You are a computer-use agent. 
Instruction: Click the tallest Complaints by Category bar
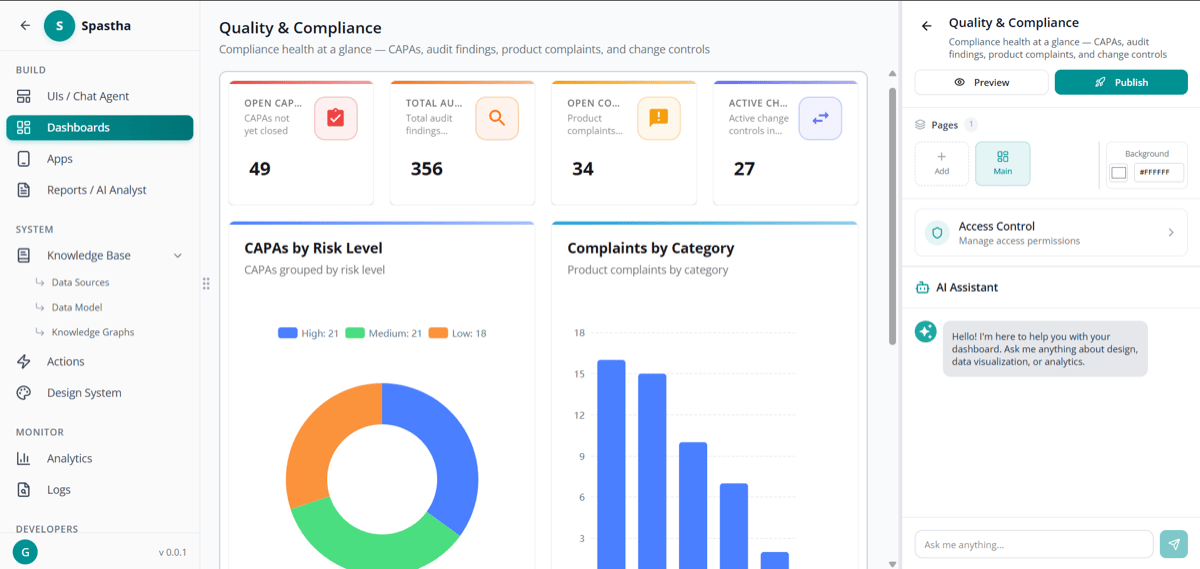611,464
